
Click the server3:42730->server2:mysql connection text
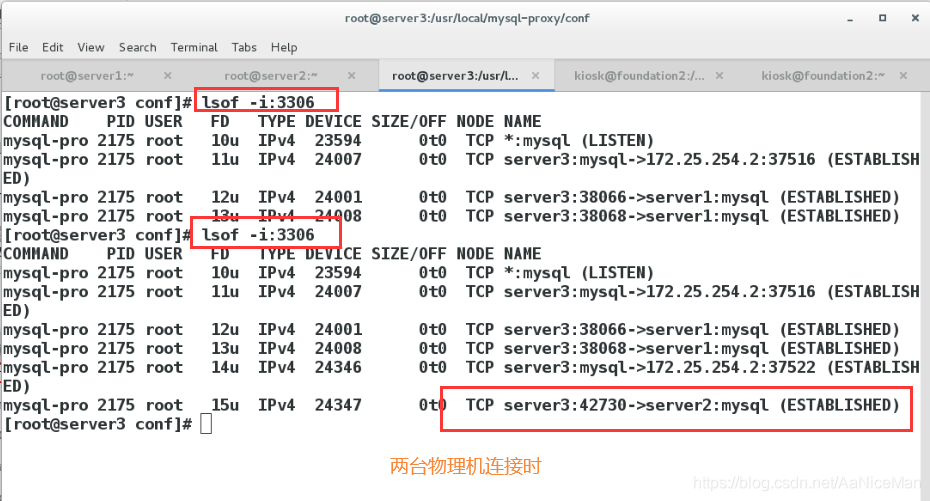[636, 405]
